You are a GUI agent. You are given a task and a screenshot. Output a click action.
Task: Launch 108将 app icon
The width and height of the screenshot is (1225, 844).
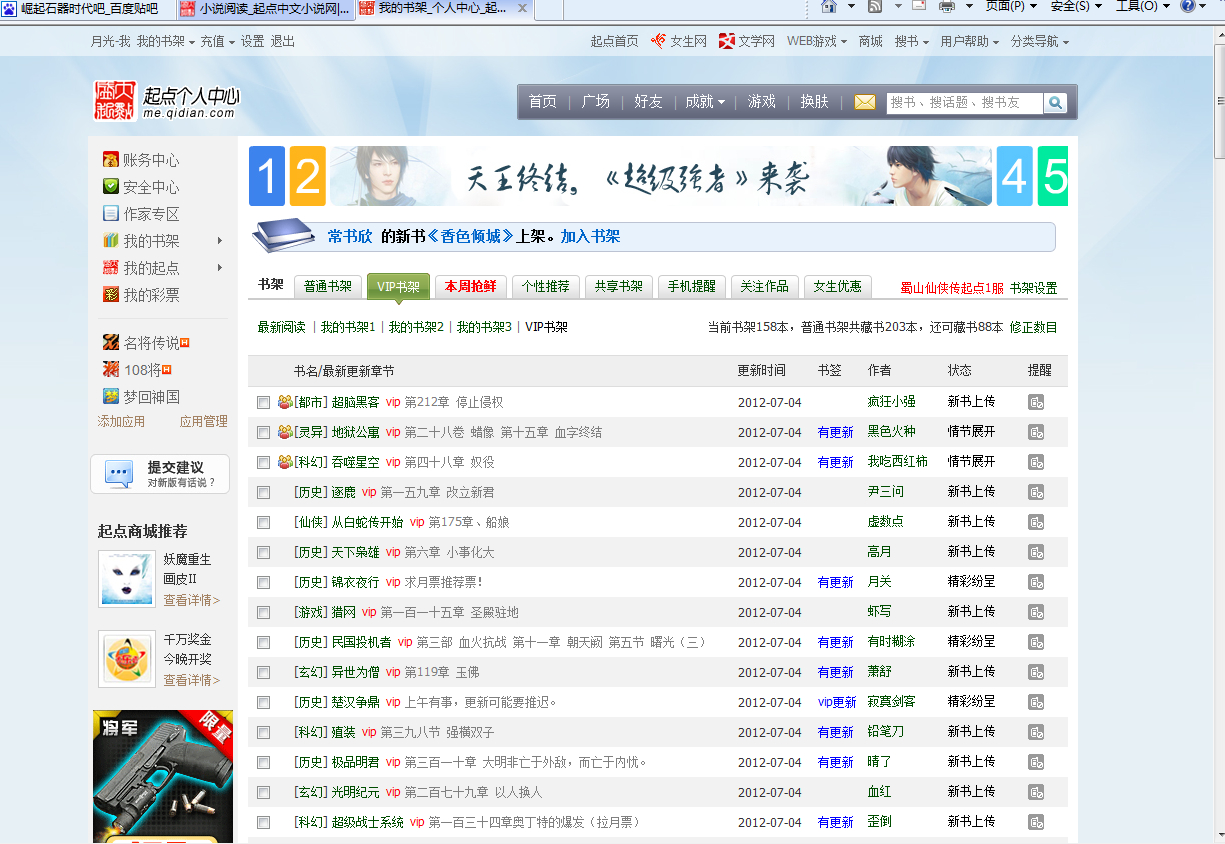point(111,370)
